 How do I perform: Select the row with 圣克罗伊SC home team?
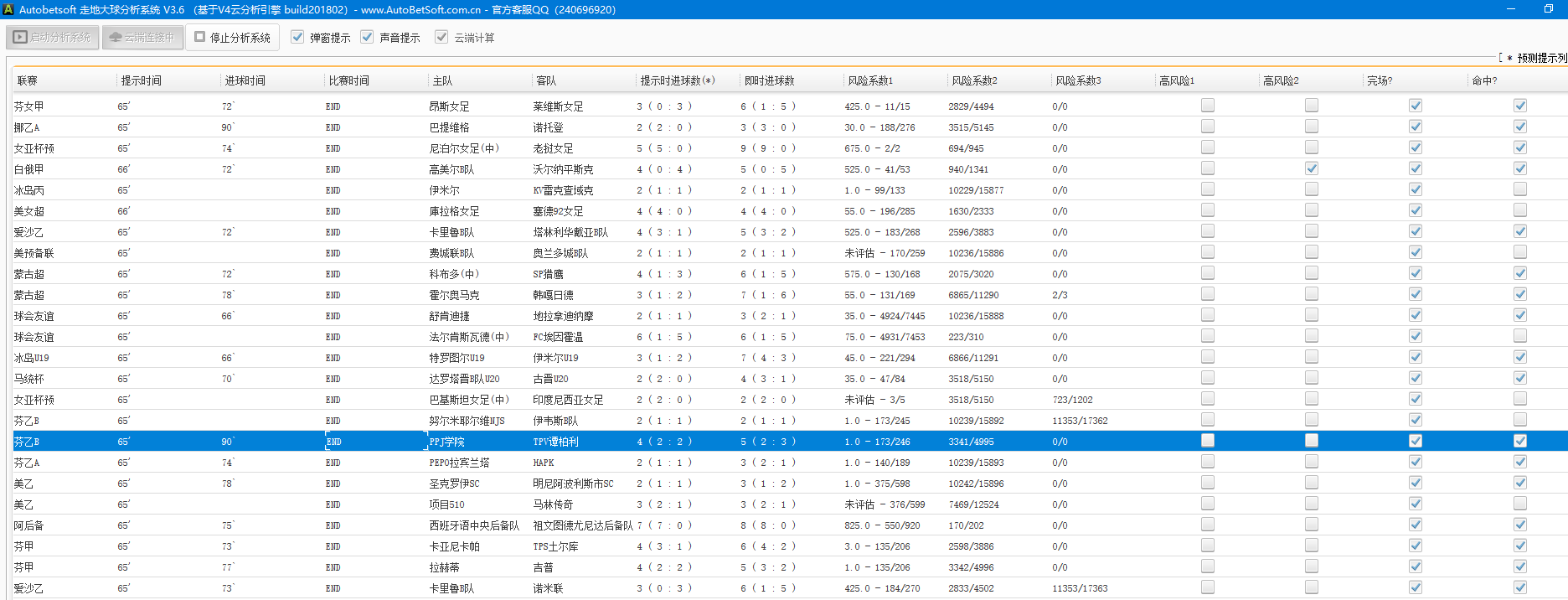point(454,484)
